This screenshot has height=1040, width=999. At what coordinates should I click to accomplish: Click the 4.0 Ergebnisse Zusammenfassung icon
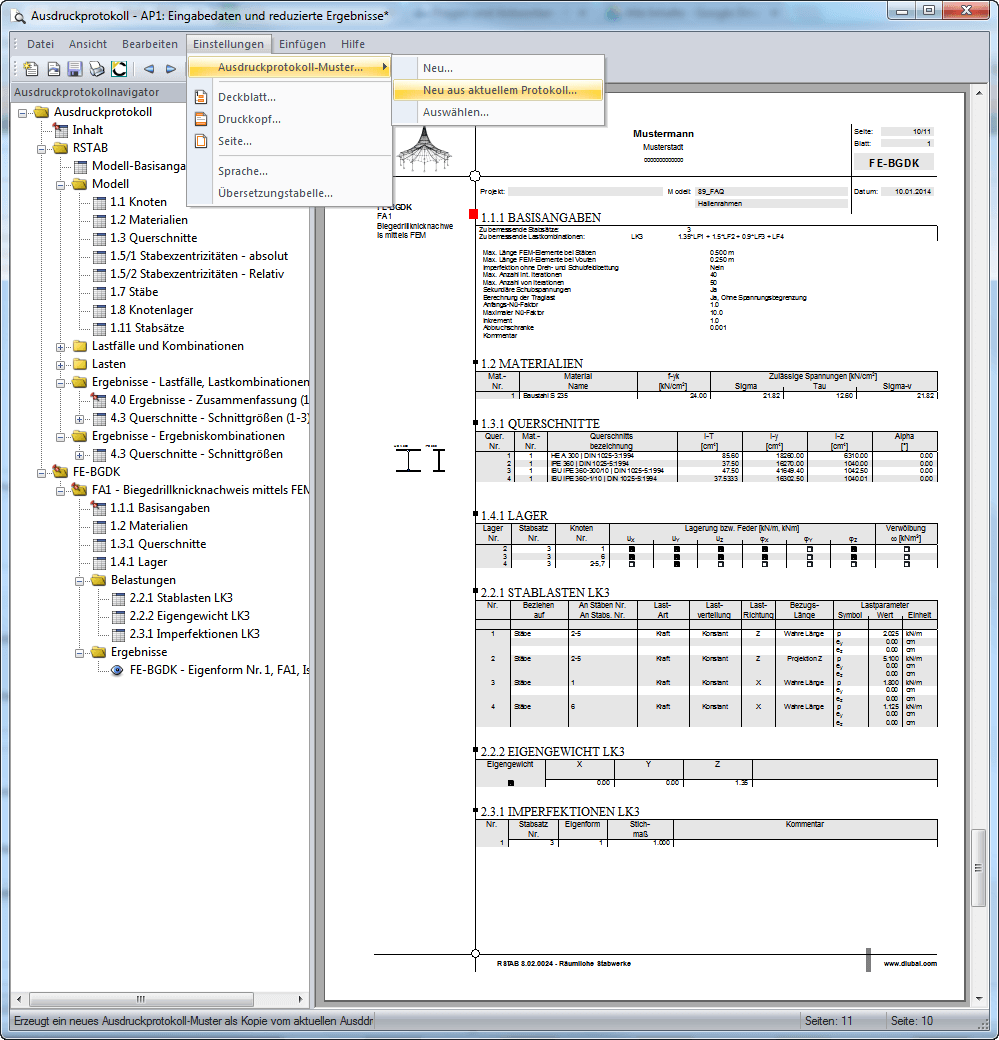(99, 400)
